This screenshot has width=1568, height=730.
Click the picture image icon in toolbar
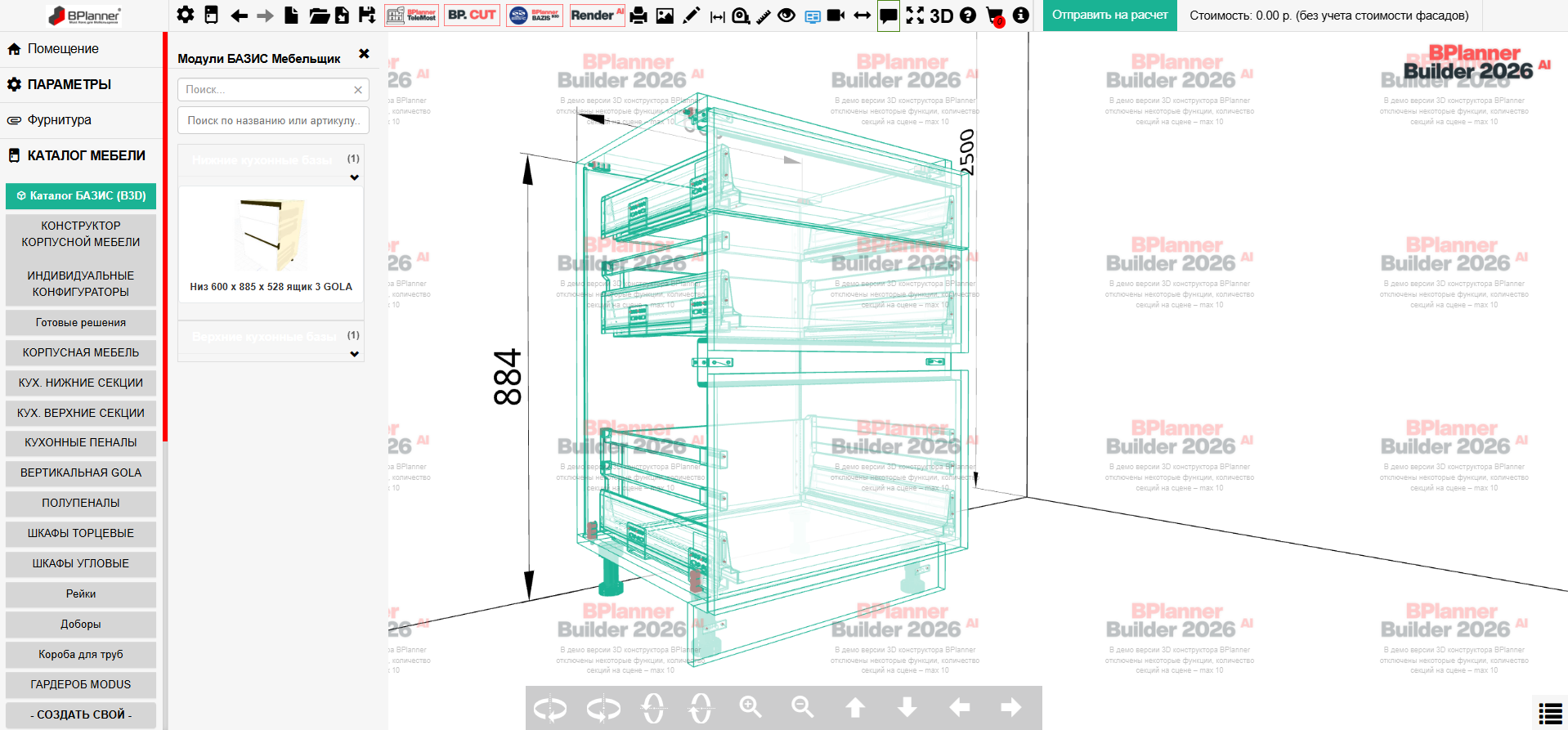[x=665, y=15]
